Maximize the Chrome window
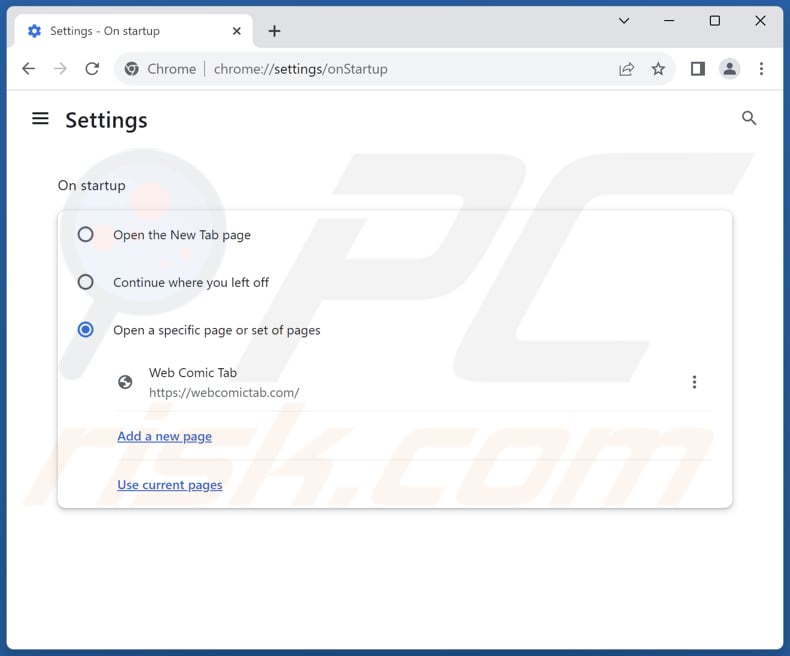Screen dimensions: 790x656 point(714,21)
